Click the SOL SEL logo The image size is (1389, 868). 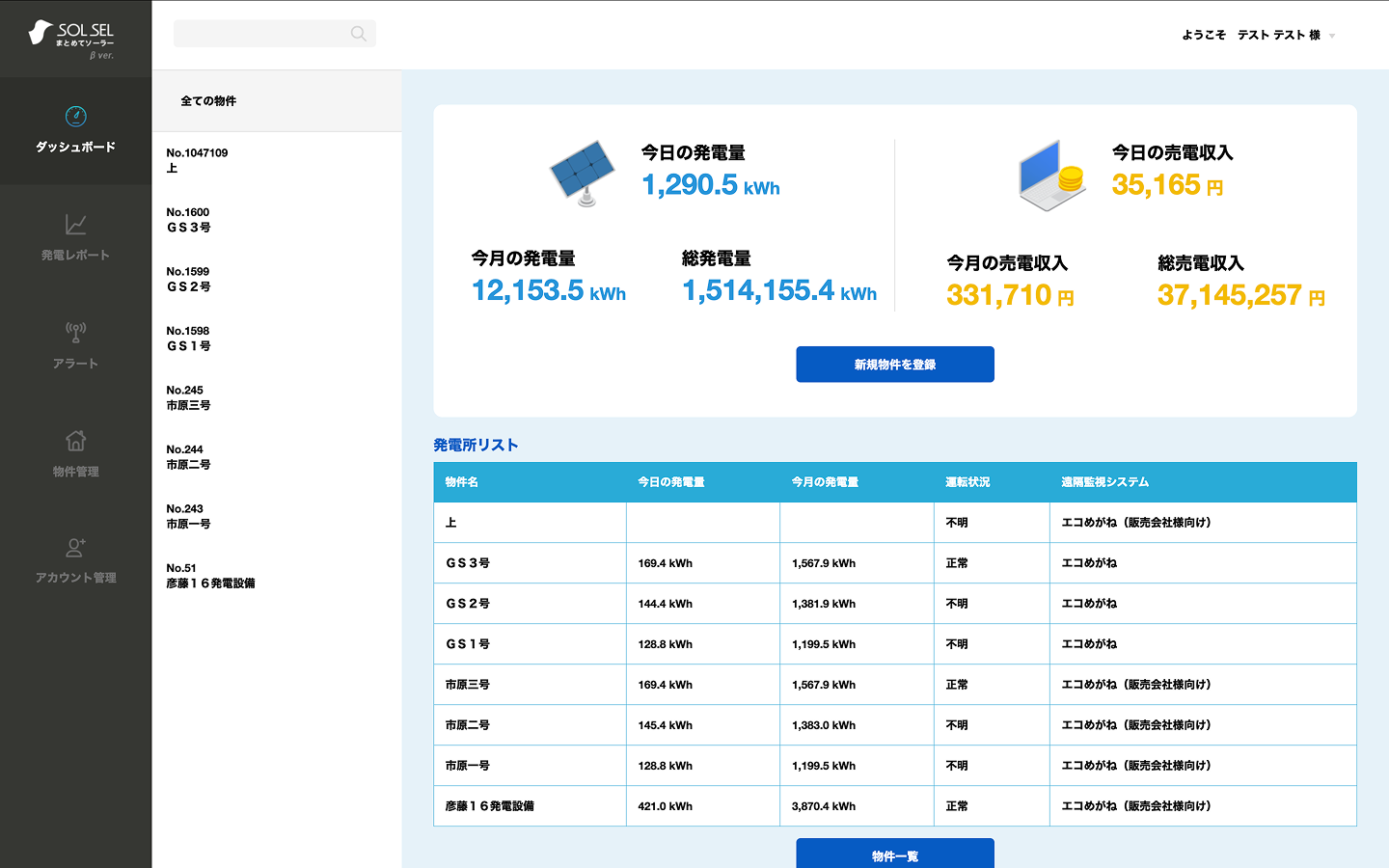tap(68, 36)
